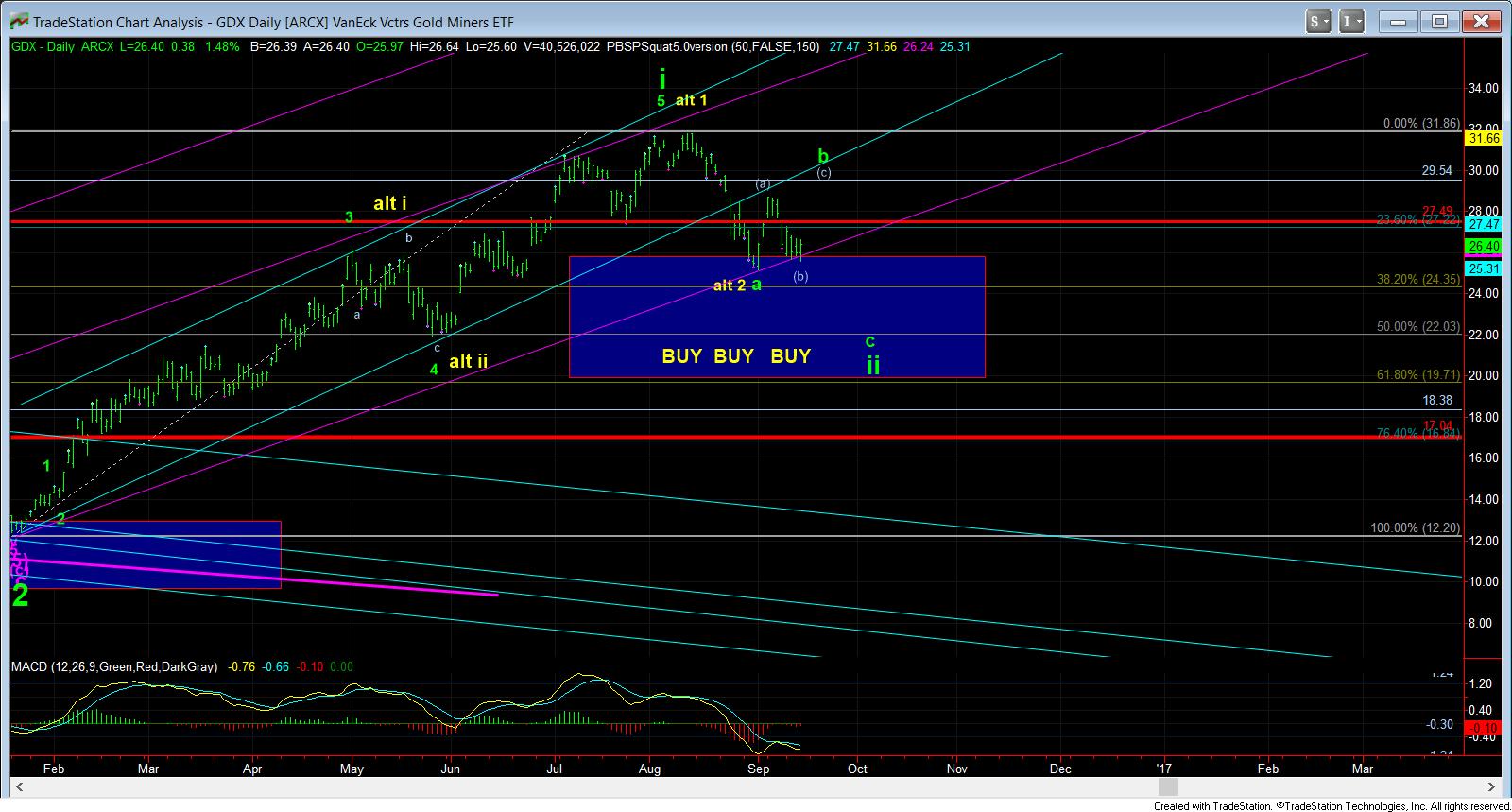Click the '50.00% (22.03)' Fibonacci label
Screen dimensions: 1512x812
tap(1418, 326)
